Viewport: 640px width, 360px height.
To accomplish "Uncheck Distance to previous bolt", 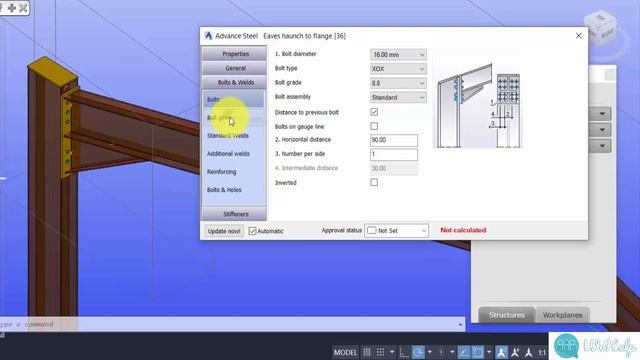I will click(374, 112).
